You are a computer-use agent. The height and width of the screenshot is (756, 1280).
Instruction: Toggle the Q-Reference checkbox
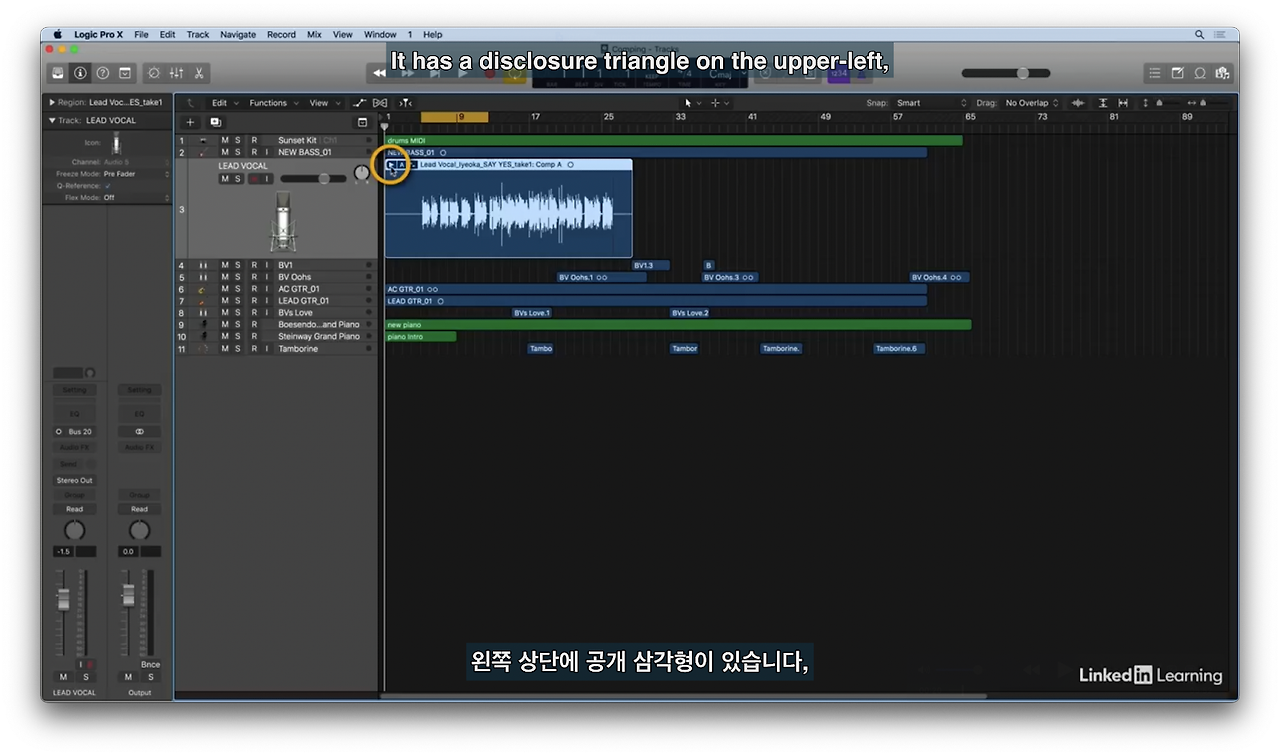(x=108, y=186)
